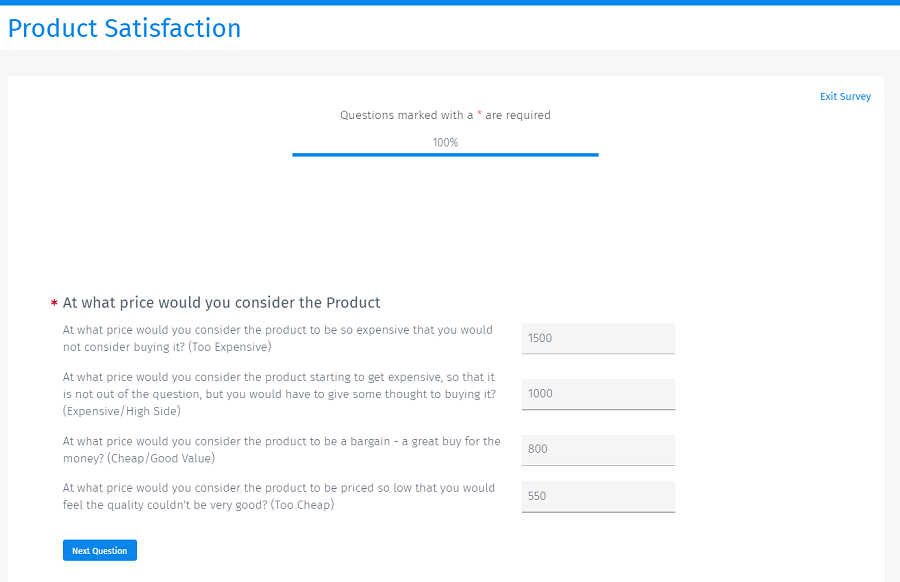Viewport: 900px width, 582px height.
Task: Click the 'At what price would you consider the Product' heading
Action: pyautogui.click(x=221, y=302)
